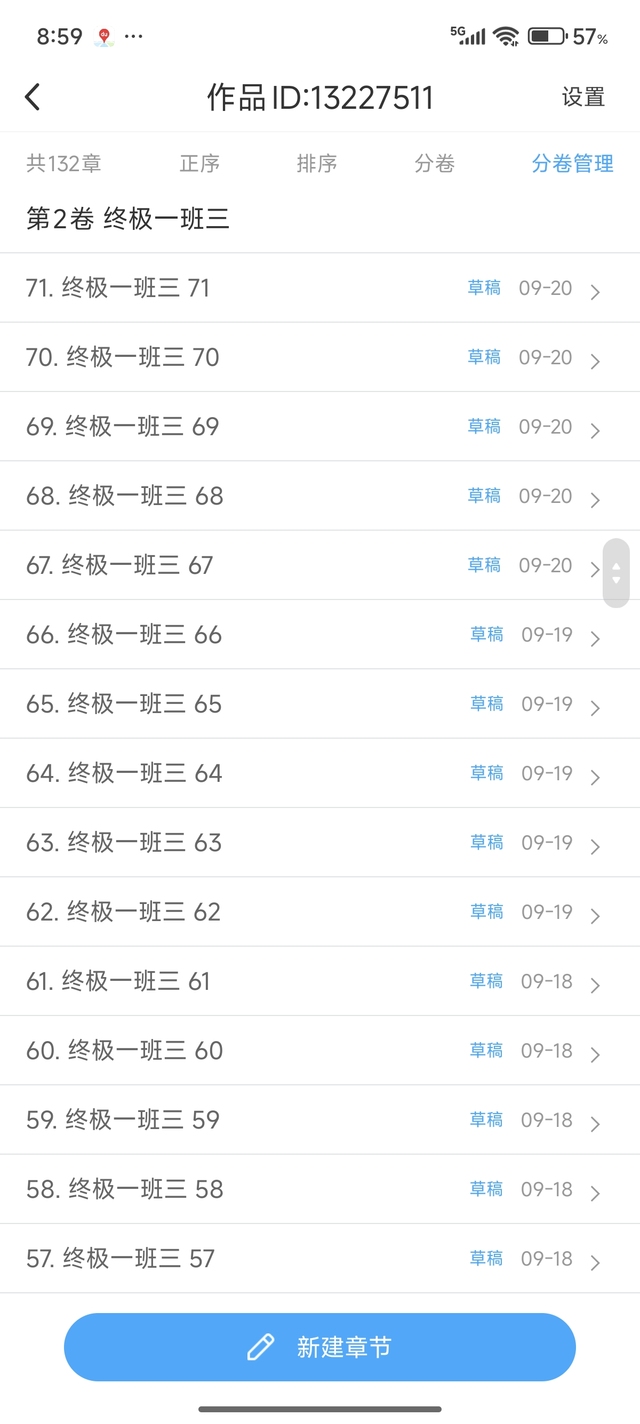Tap the Wi-Fi icon in status bar
Image resolution: width=640 pixels, height=1424 pixels.
tap(507, 36)
